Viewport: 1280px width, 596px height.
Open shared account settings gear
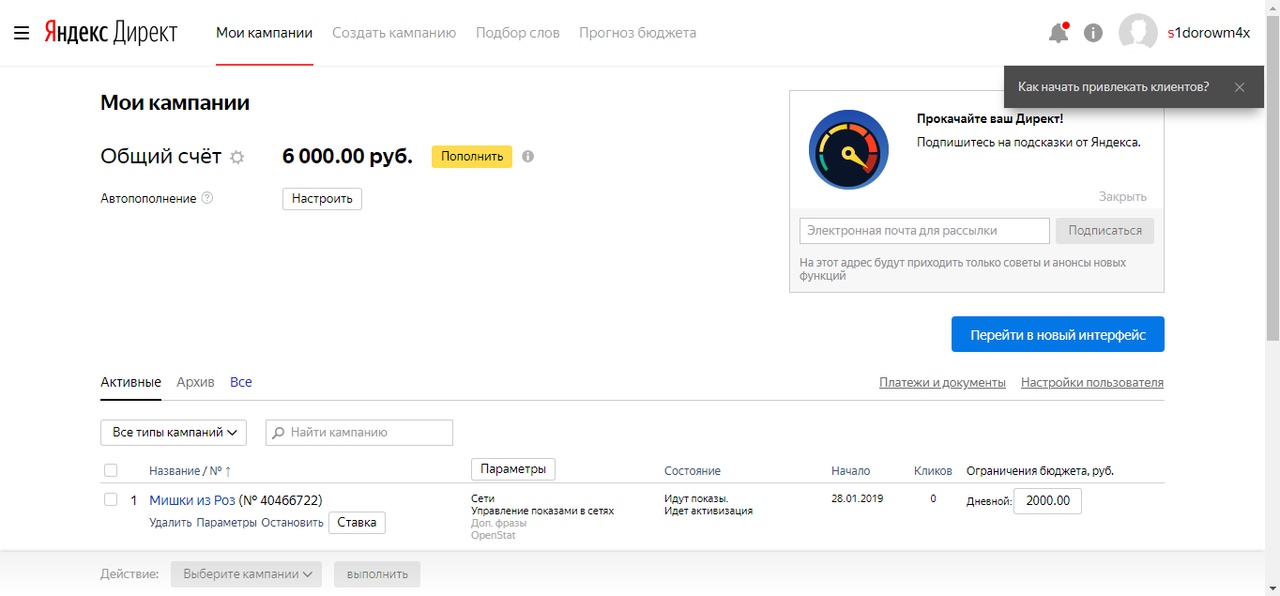point(237,157)
